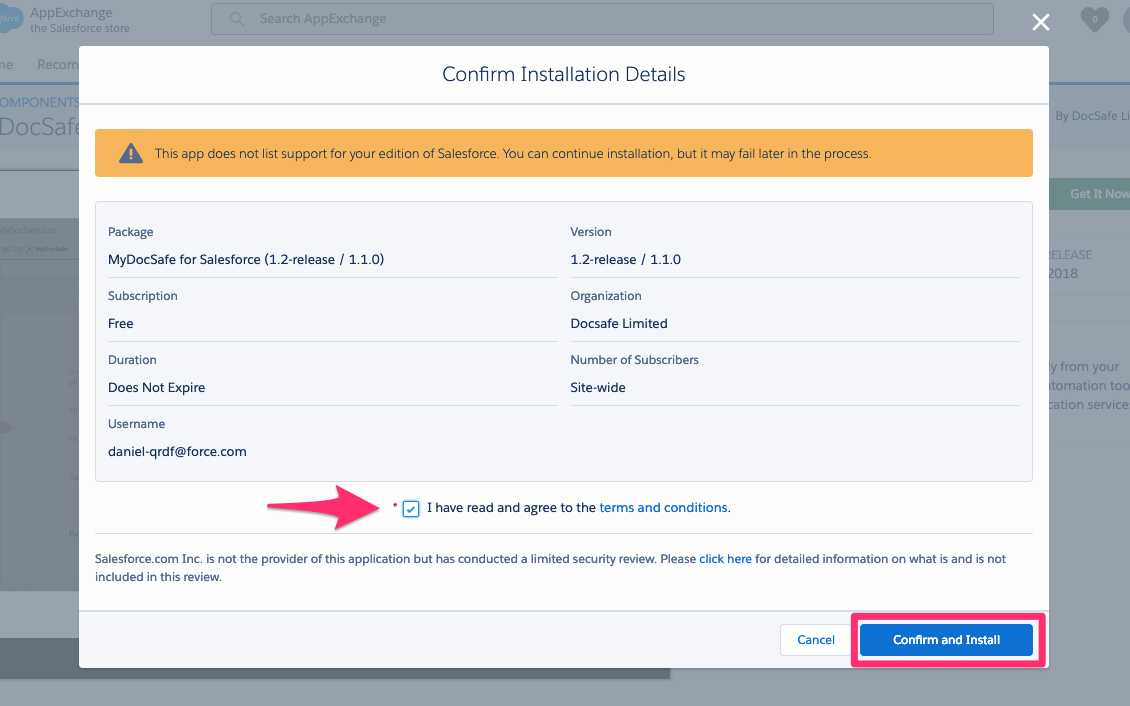The width and height of the screenshot is (1130, 706).
Task: Click the 'Number of Subscribers' label
Action: click(634, 359)
